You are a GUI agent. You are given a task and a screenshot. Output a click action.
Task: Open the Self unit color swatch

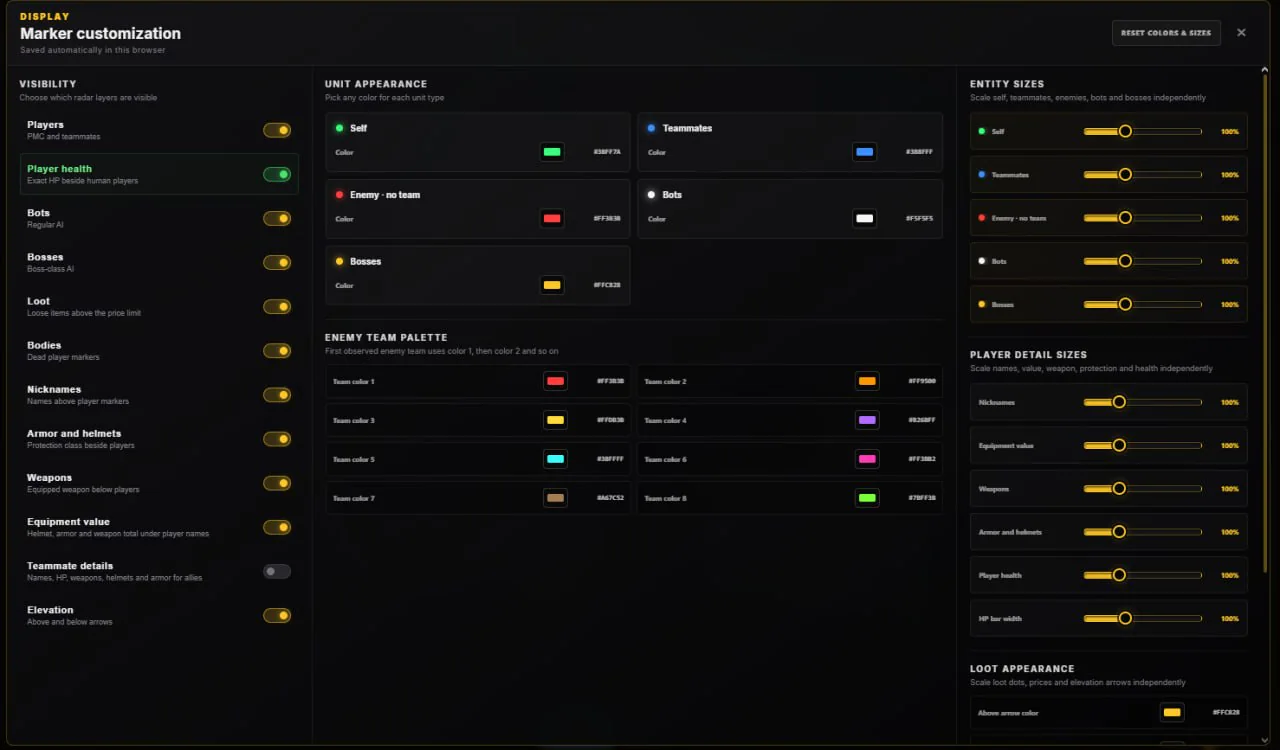552,152
